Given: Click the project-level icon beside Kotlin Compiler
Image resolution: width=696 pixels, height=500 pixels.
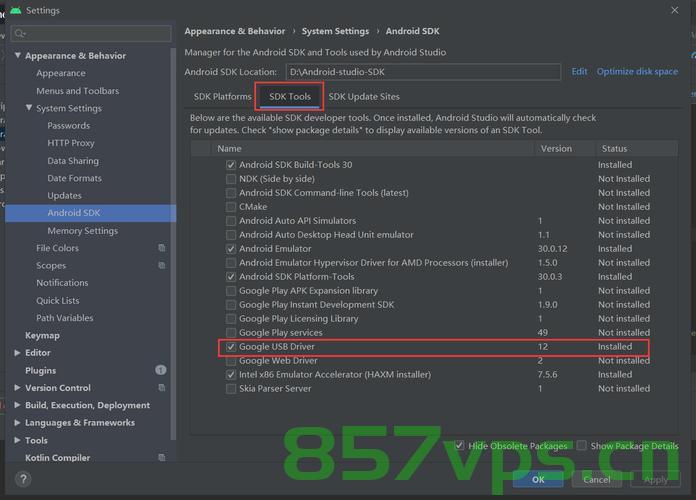Looking at the screenshot, I should 162,457.
